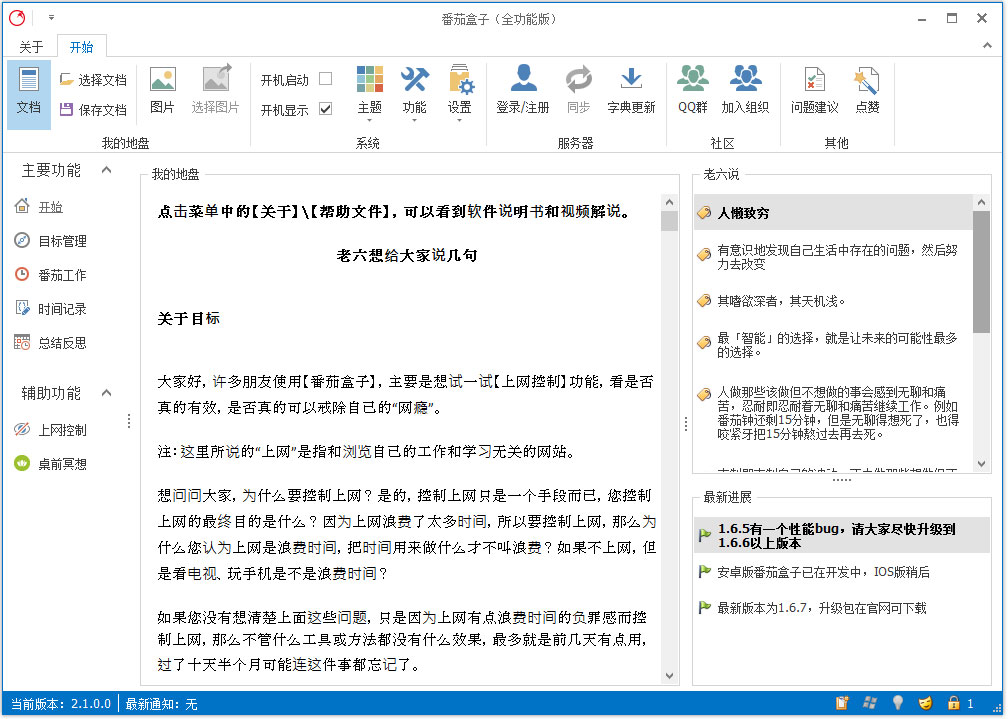Open 番茄工作 in the sidebar
This screenshot has height=719, width=1008.
50,275
